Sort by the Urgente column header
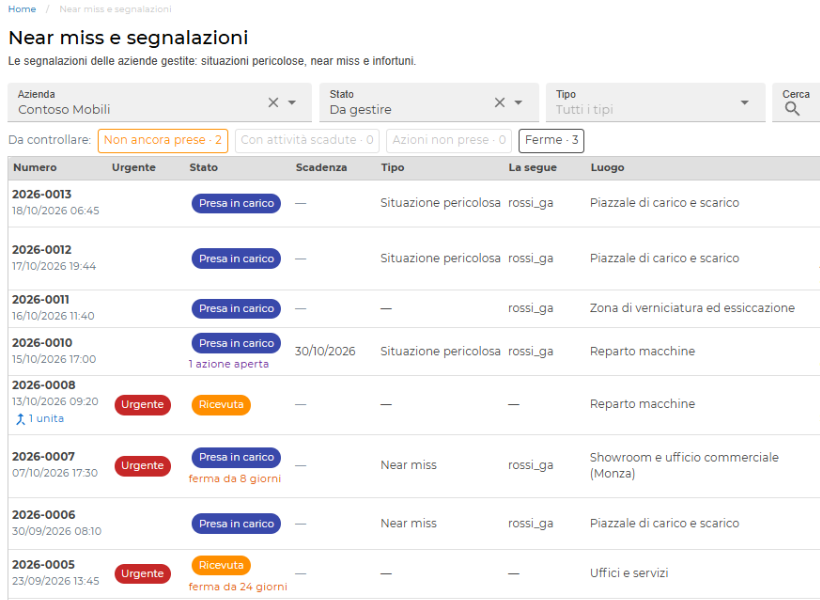Screen dimensions: 820x600 point(134,167)
